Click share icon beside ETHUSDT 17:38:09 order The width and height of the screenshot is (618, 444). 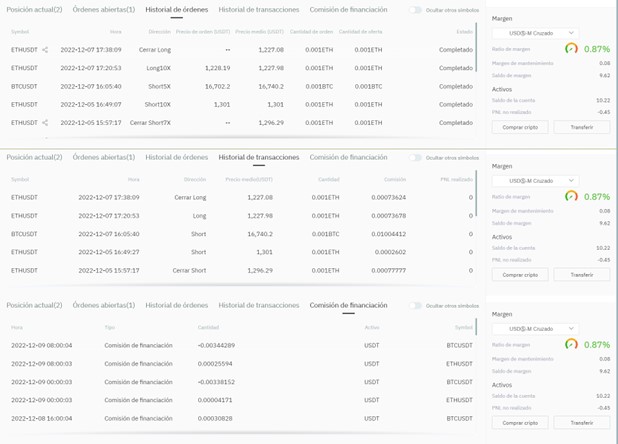tap(45, 49)
